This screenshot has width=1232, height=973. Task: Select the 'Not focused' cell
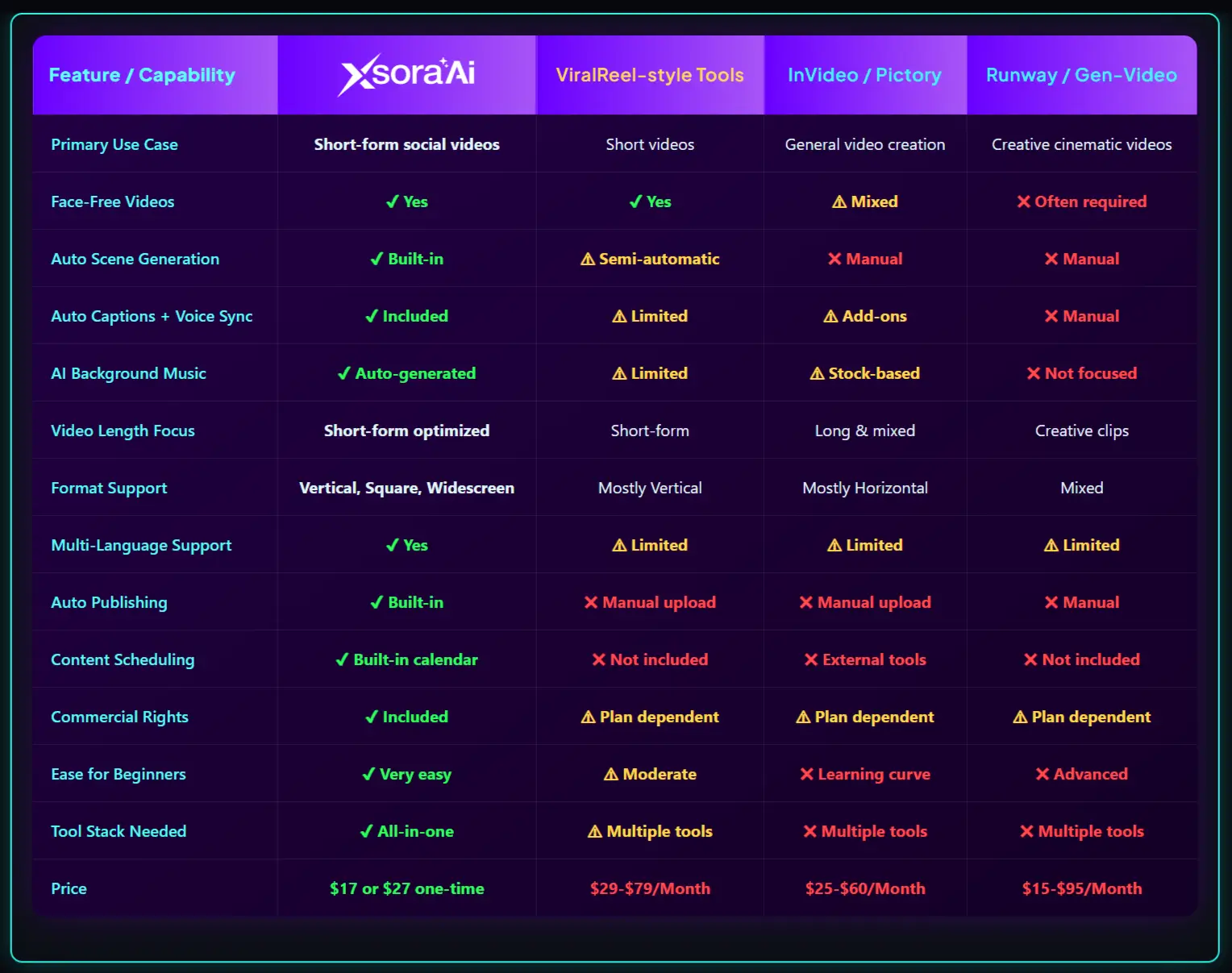coord(1081,373)
